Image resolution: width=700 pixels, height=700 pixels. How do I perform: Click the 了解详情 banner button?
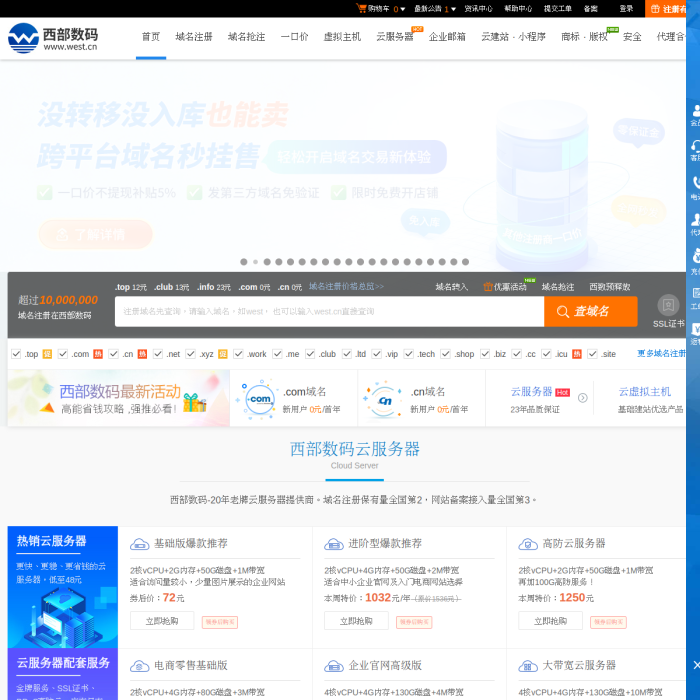click(96, 234)
